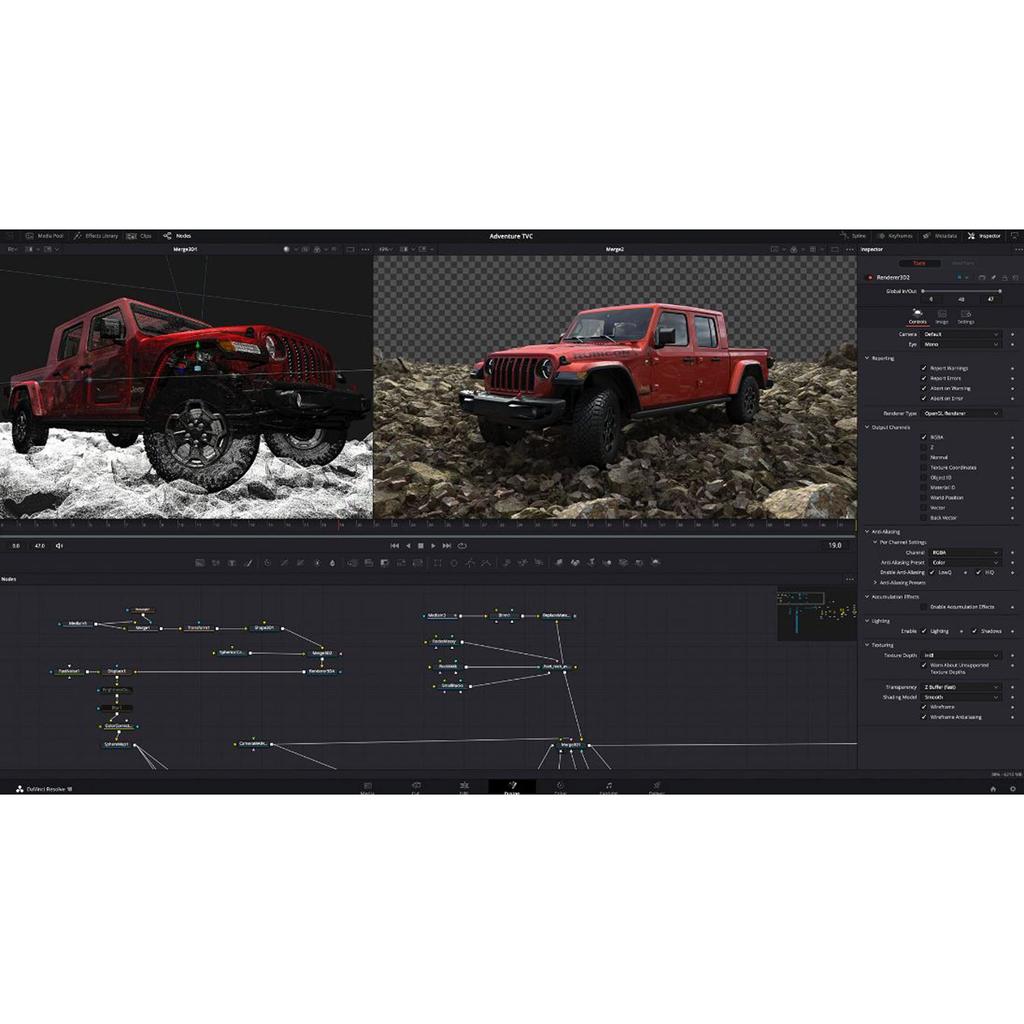Go to first frame
1024x1024 pixels.
pyautogui.click(x=394, y=545)
